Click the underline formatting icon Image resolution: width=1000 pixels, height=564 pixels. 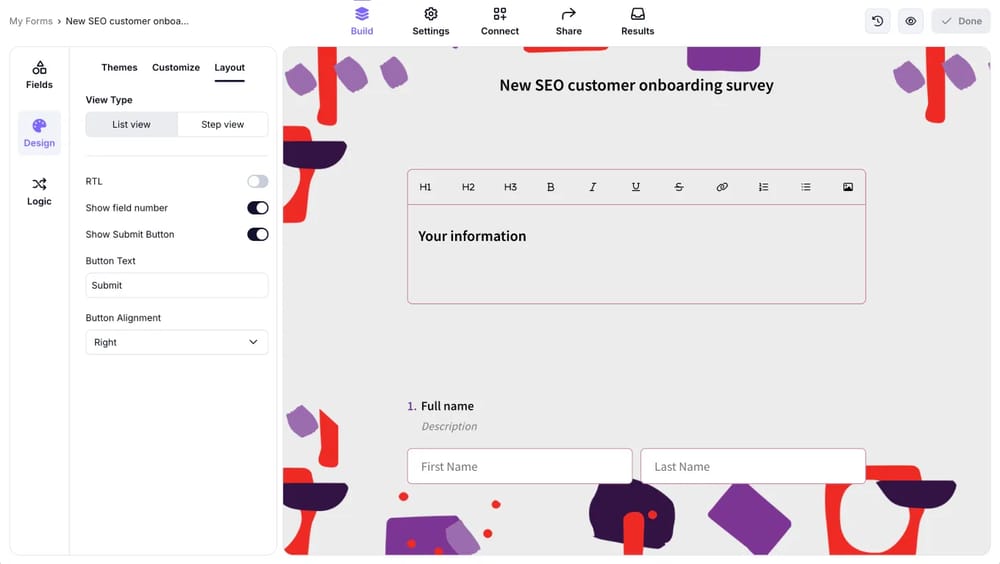[636, 187]
